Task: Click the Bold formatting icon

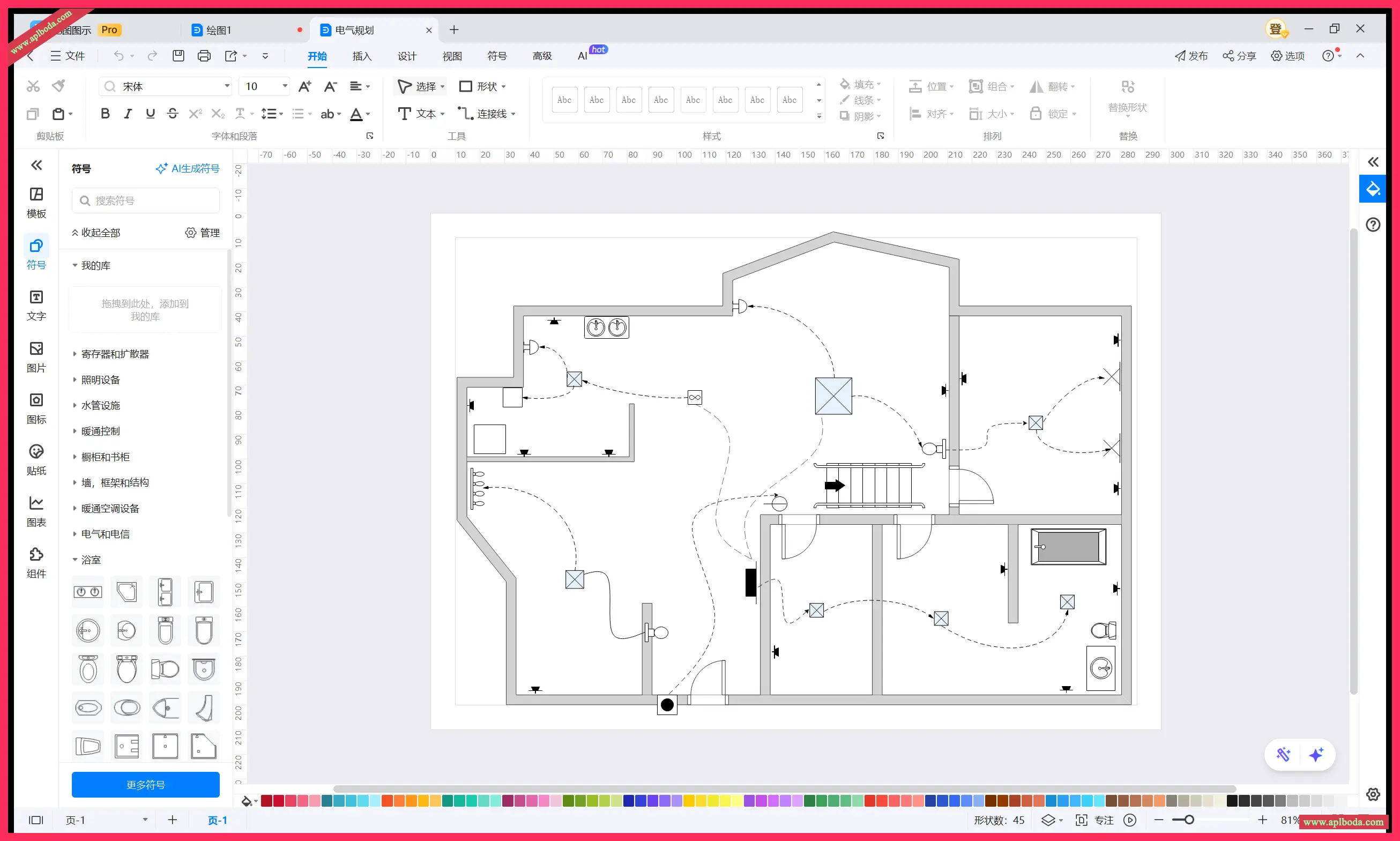Action: (105, 113)
